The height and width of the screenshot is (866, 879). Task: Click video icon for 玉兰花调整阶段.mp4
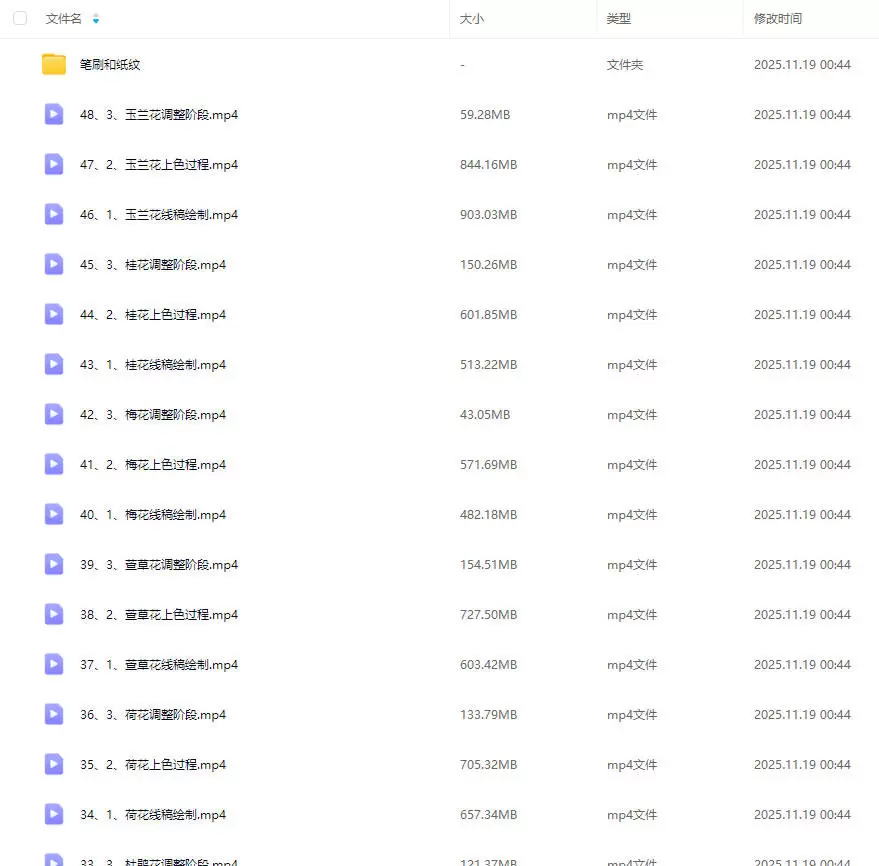(x=54, y=115)
